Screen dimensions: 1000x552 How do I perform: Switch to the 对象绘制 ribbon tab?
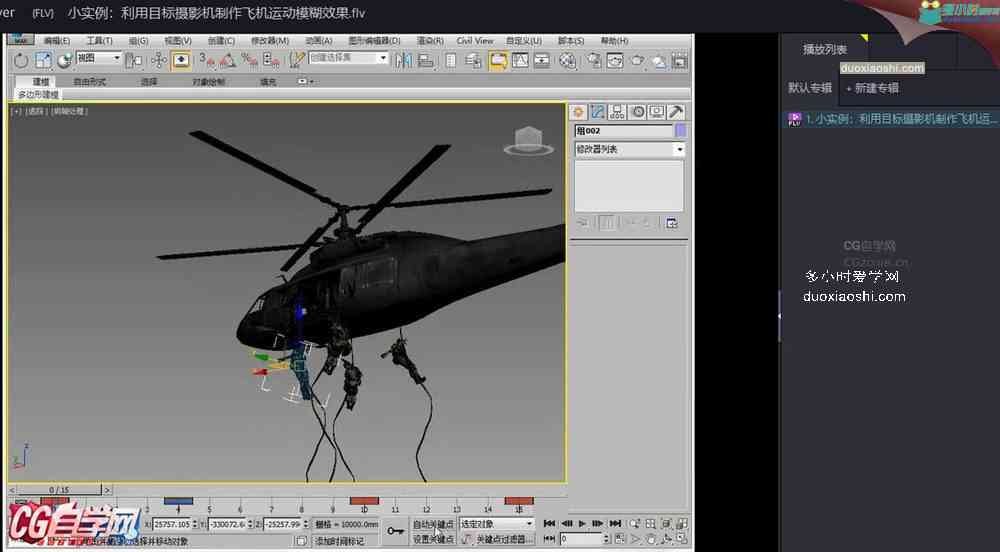point(209,82)
